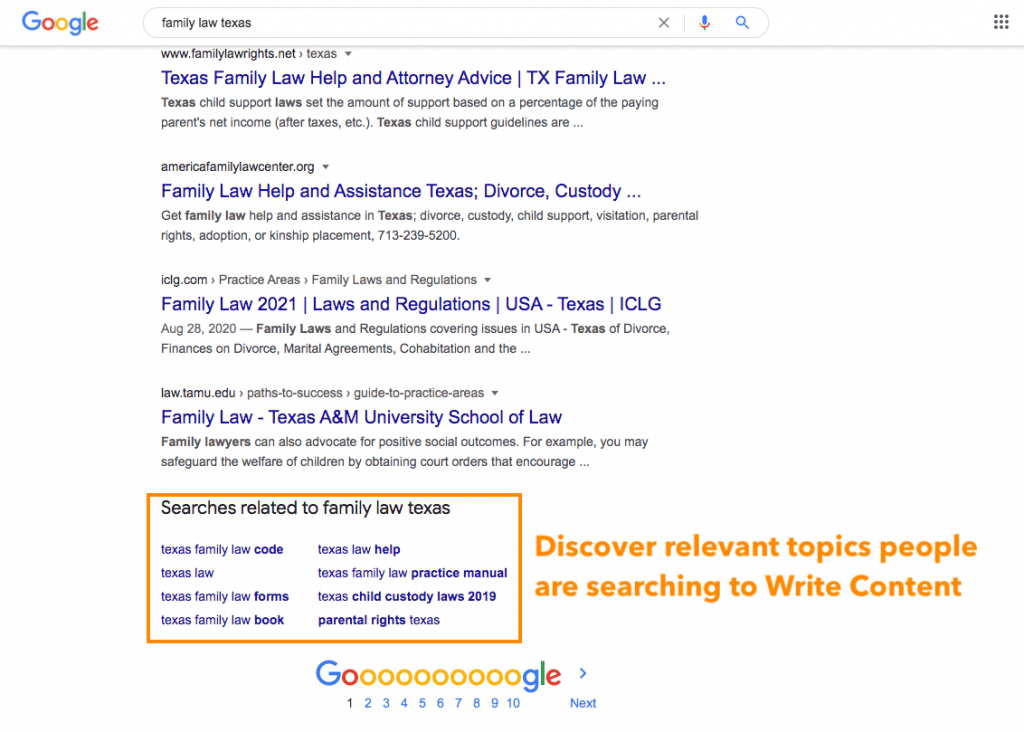Open 'Family Law - Texas A&M University' result
Image resolution: width=1024 pixels, height=732 pixels.
[361, 417]
